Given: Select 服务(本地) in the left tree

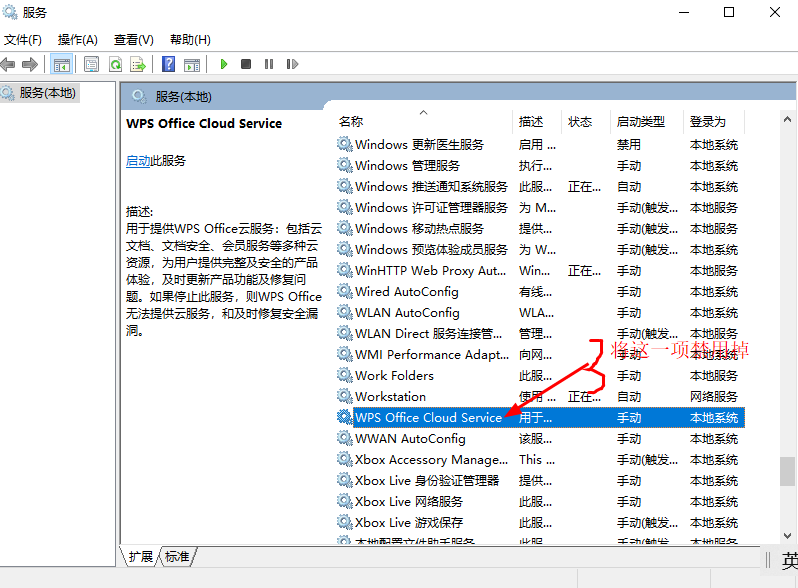Looking at the screenshot, I should (x=47, y=93).
